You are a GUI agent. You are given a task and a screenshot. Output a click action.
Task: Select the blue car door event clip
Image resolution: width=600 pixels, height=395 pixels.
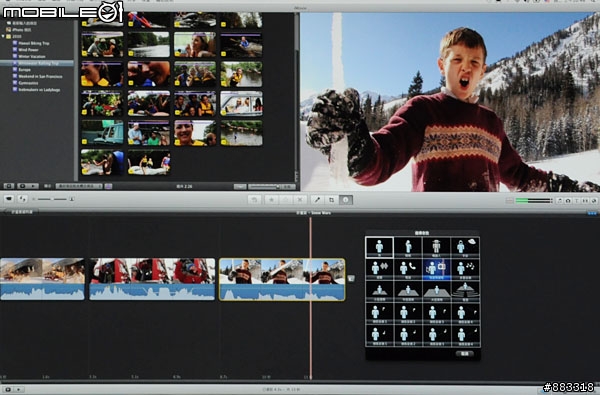click(x=102, y=133)
